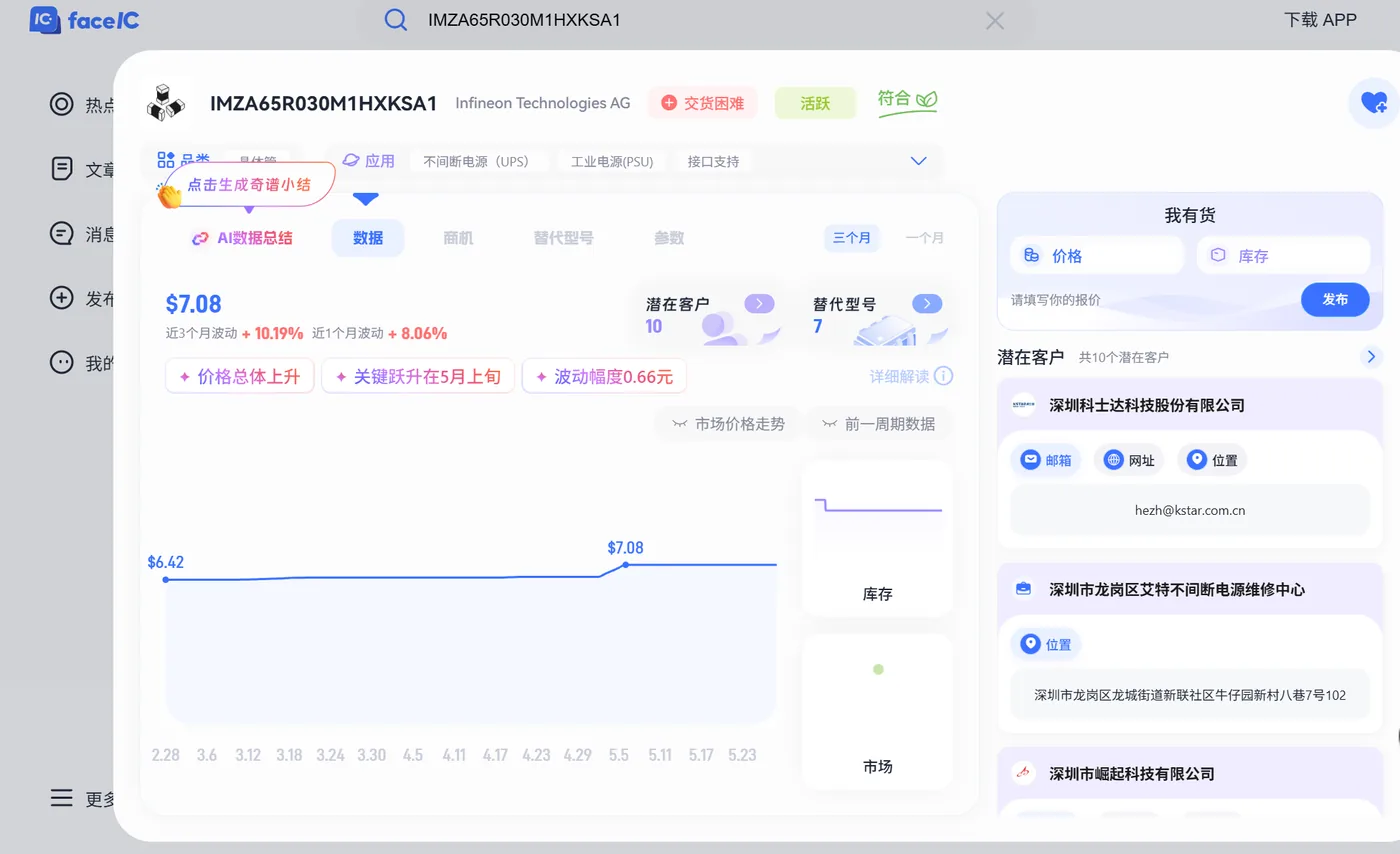Click the 网址 button for 科士达

1129,460
